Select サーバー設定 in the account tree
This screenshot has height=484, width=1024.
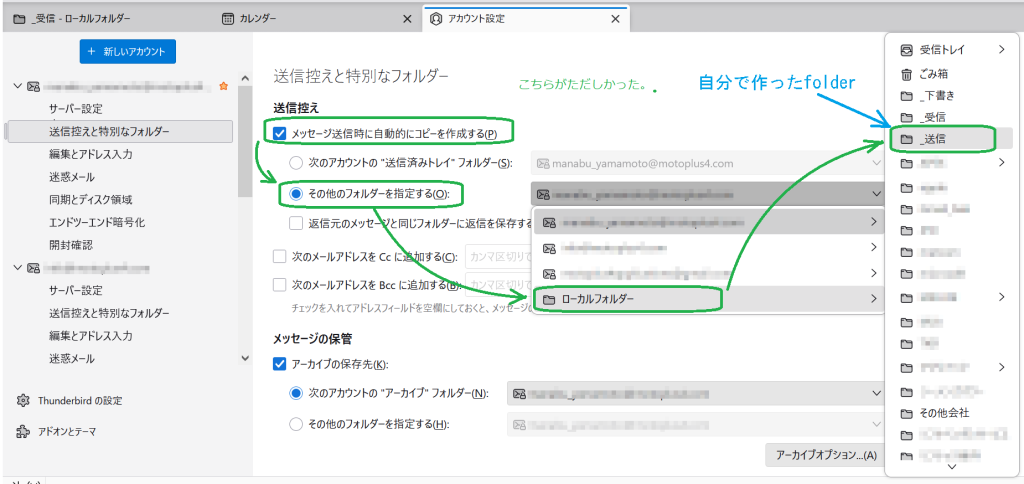[76, 109]
